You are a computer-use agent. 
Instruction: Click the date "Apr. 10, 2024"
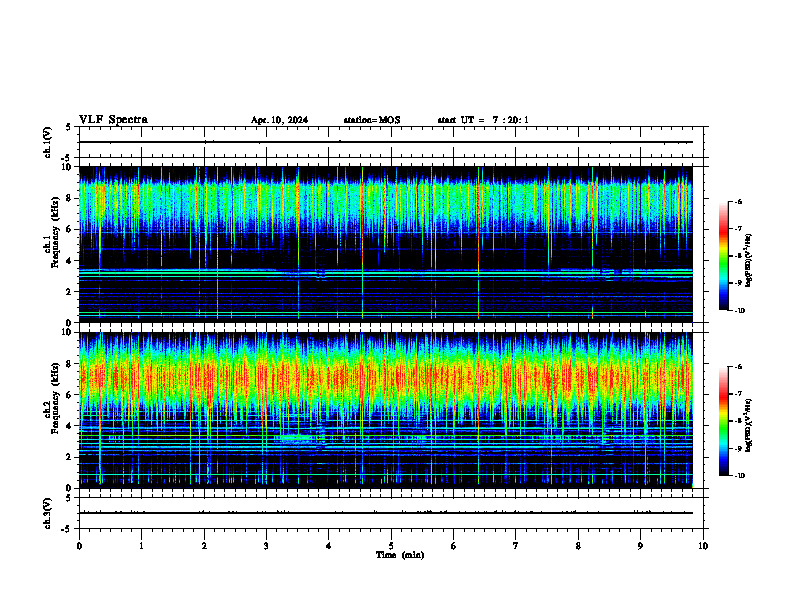coord(279,120)
